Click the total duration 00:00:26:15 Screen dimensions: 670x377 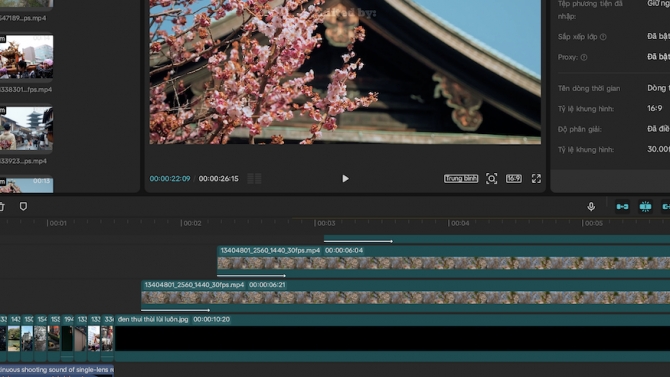point(218,179)
